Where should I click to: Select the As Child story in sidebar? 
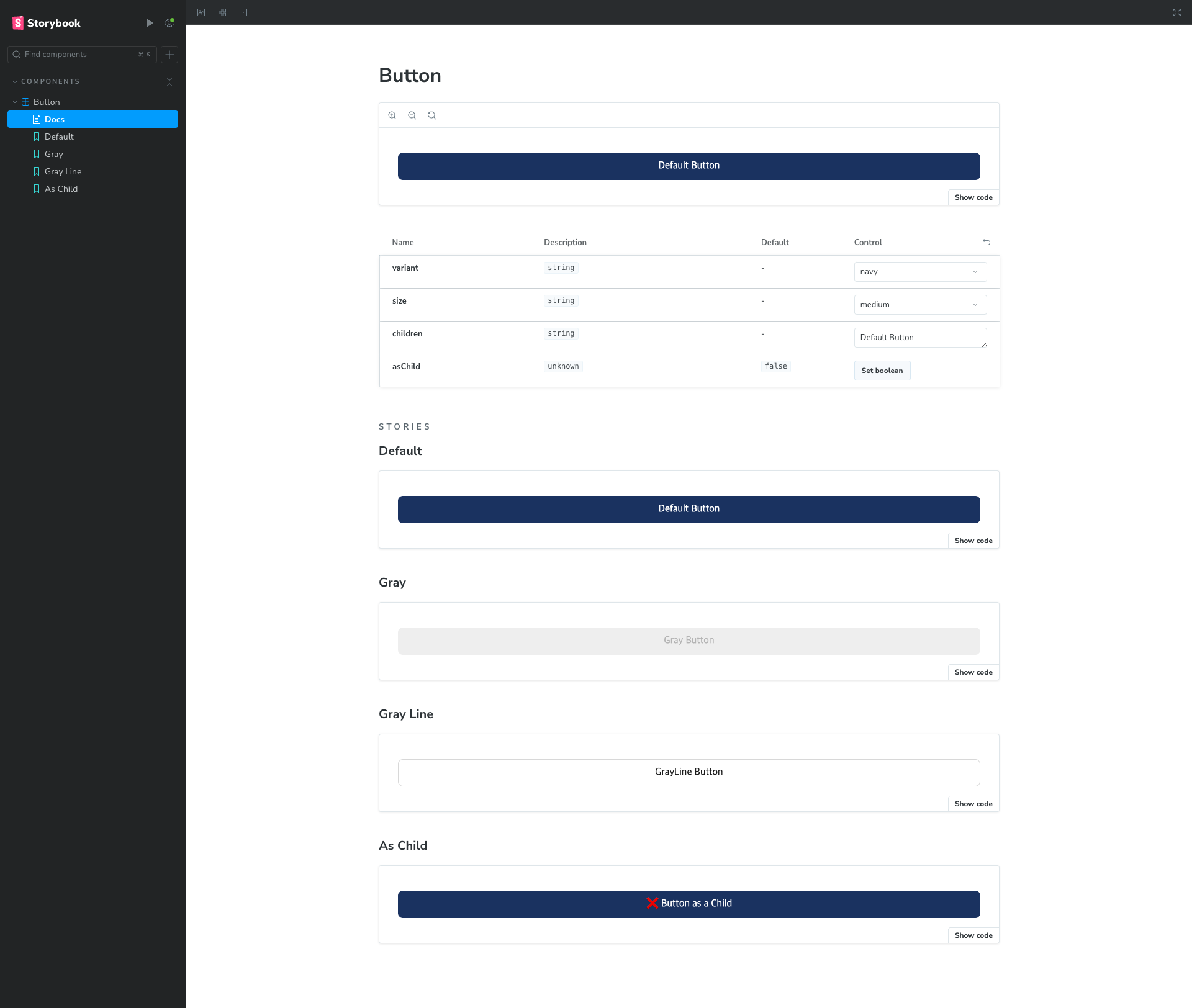pos(61,189)
